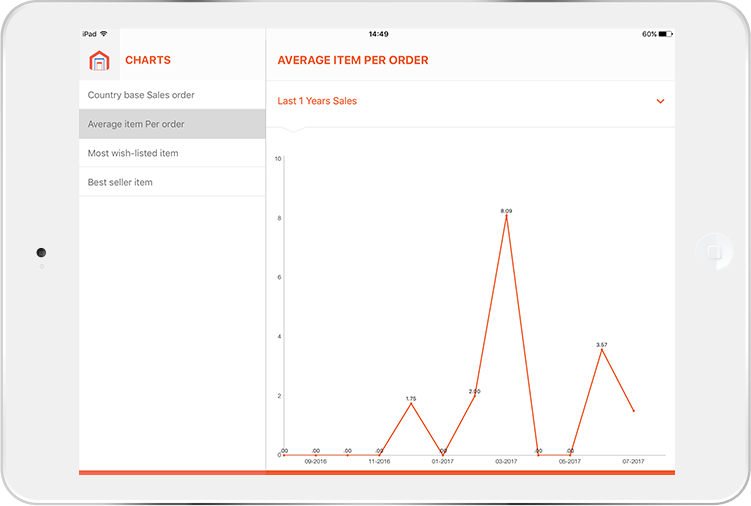Expand the chevron next to Last 1 Years Sales
This screenshot has height=506, width=751.
pyautogui.click(x=660, y=101)
